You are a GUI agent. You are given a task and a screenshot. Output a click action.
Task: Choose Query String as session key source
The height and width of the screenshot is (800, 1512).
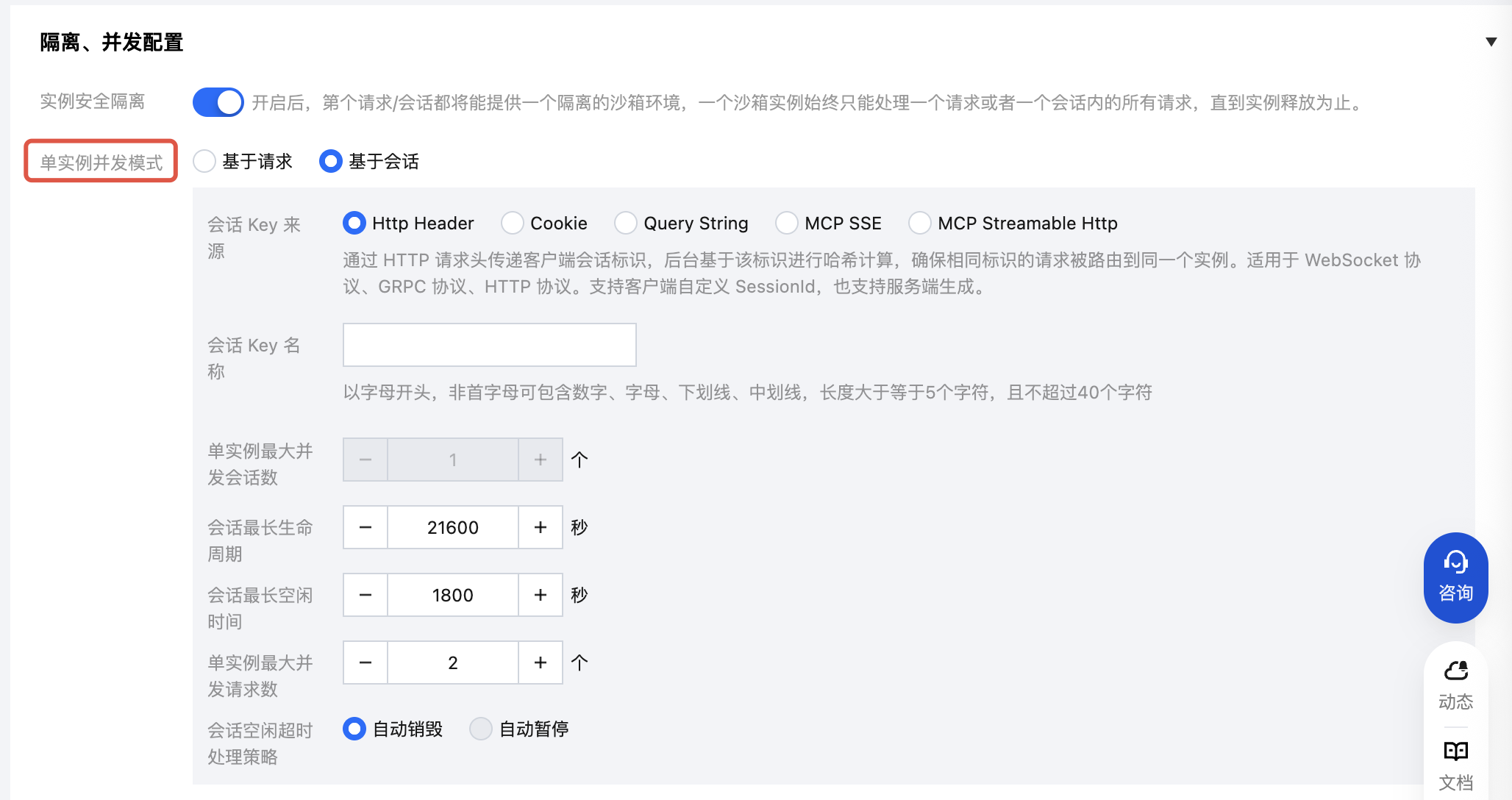(626, 223)
